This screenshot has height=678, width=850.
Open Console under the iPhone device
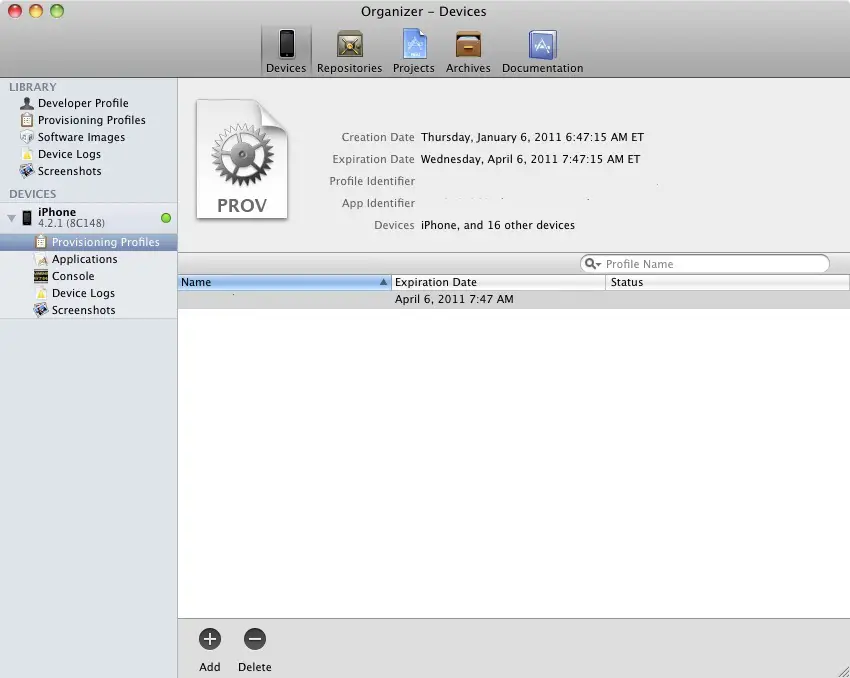pyautogui.click(x=73, y=276)
